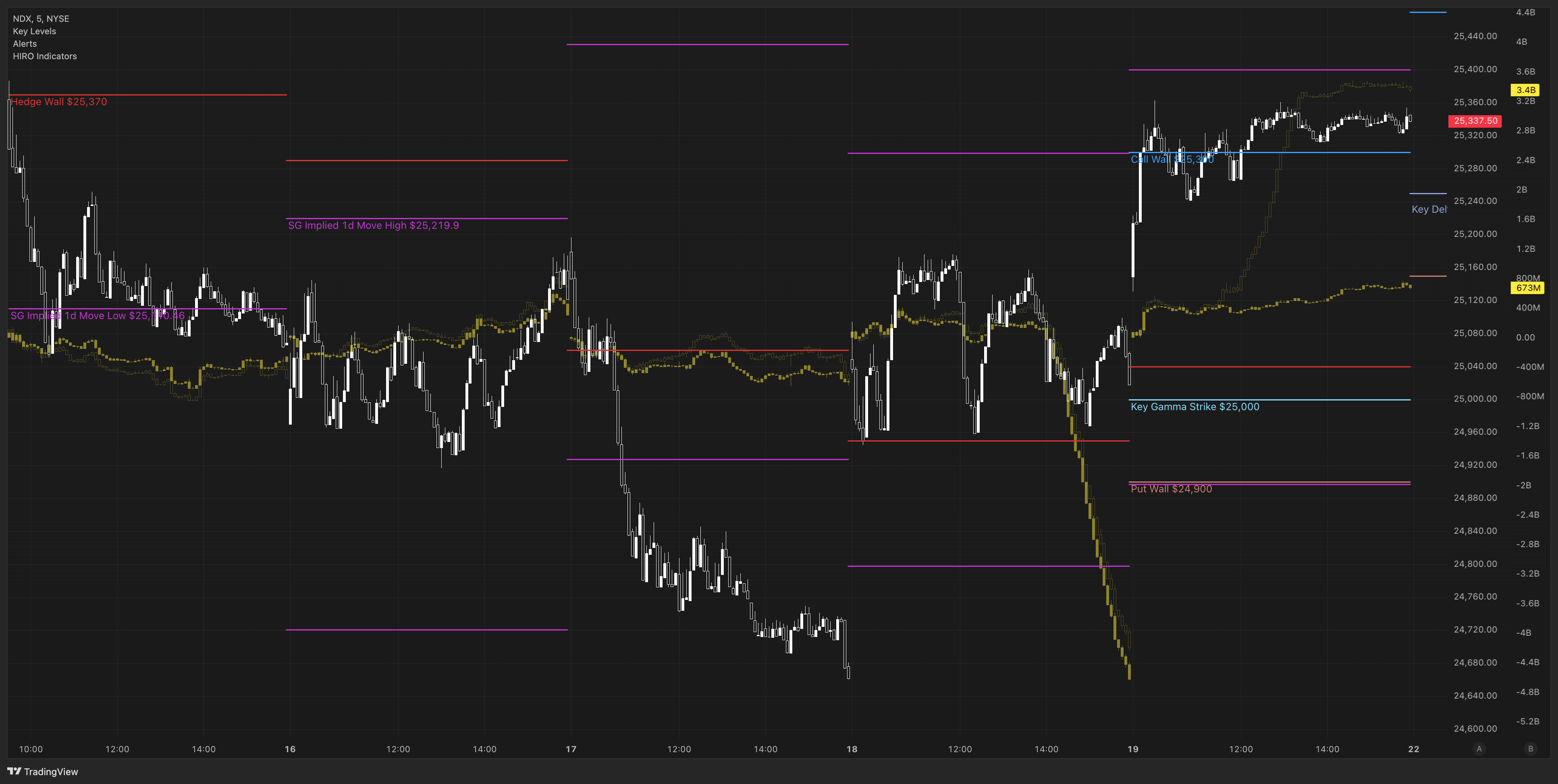Toggle the A auto-scale button

(1479, 749)
